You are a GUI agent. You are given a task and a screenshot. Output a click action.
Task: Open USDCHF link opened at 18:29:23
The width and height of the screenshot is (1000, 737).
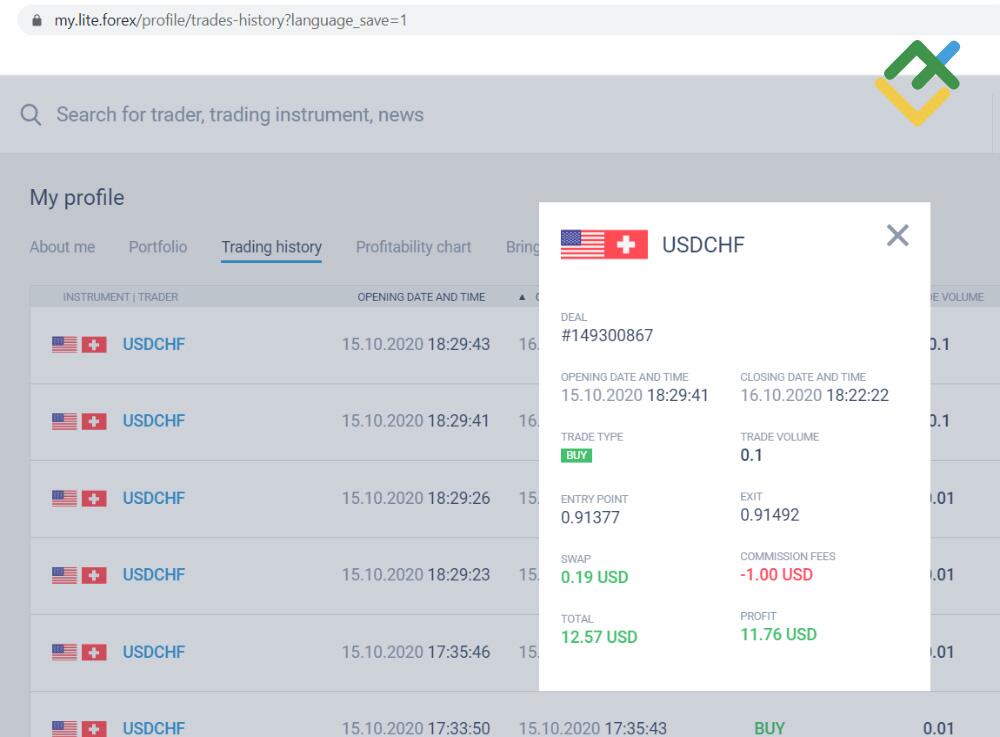(154, 575)
